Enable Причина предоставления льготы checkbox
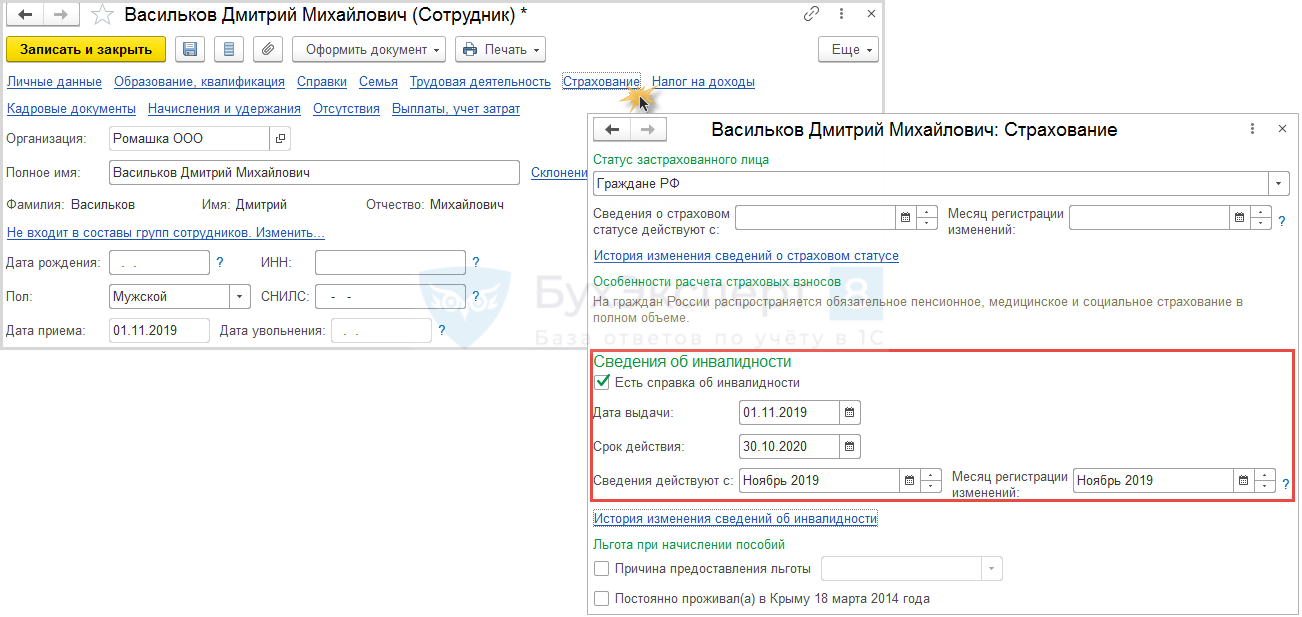The width and height of the screenshot is (1302, 617). pos(602,569)
